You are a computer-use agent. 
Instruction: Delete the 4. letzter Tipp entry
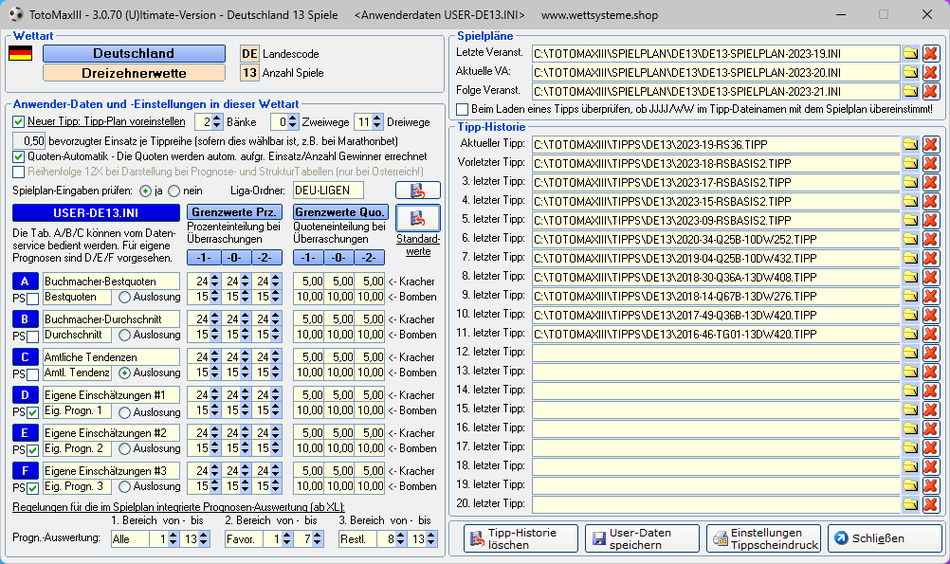coord(930,201)
